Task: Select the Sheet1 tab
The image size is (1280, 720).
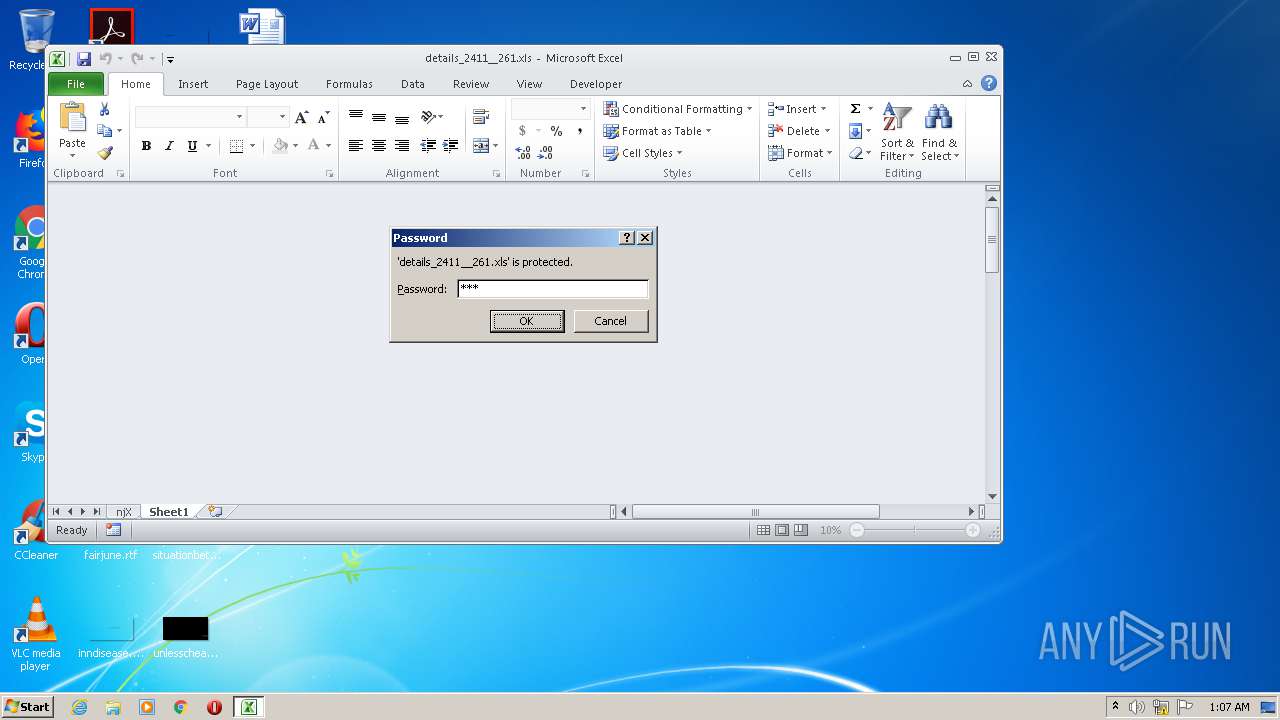Action: click(x=169, y=512)
